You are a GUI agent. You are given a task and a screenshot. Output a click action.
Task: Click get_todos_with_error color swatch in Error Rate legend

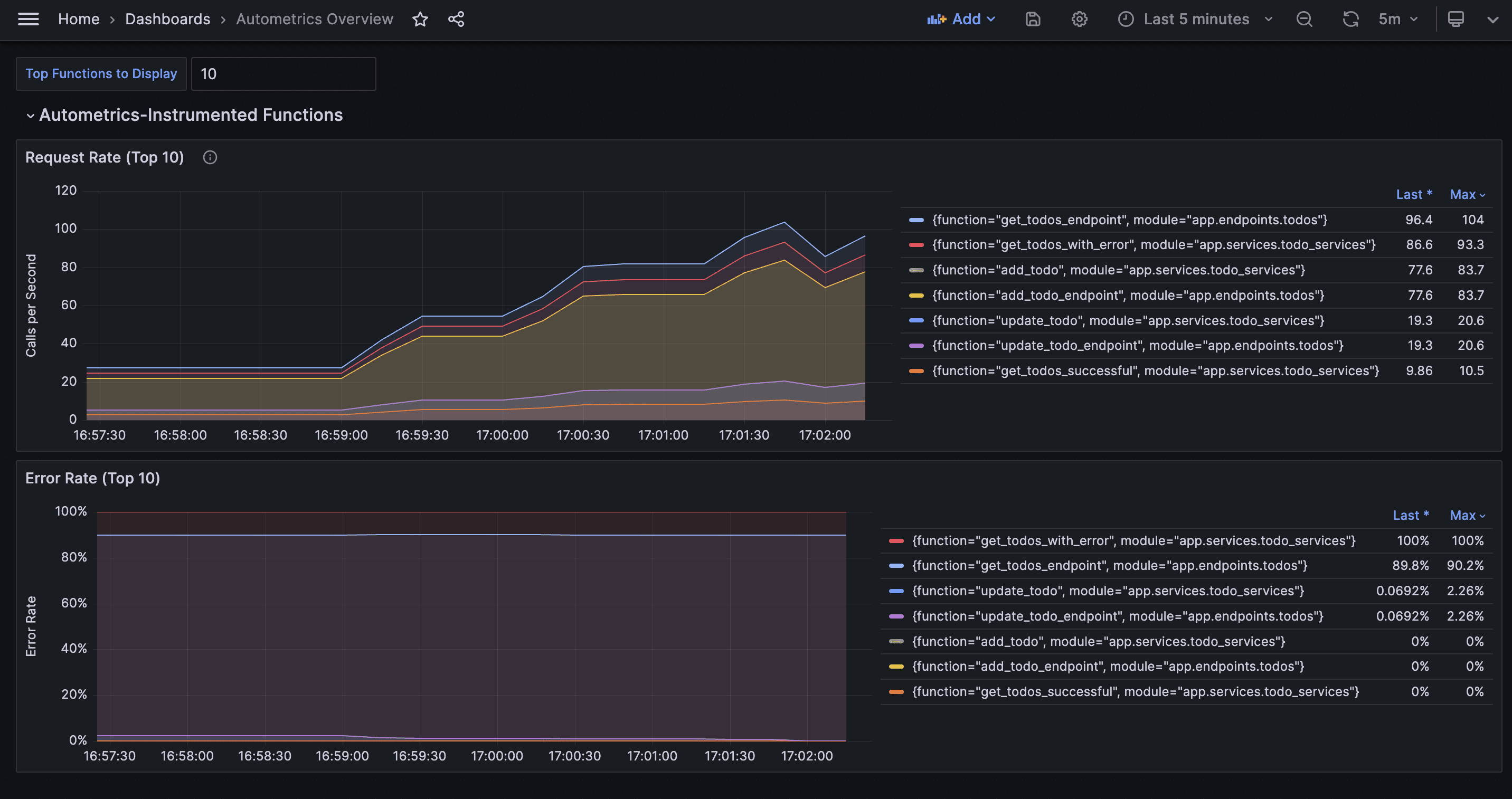pos(896,541)
